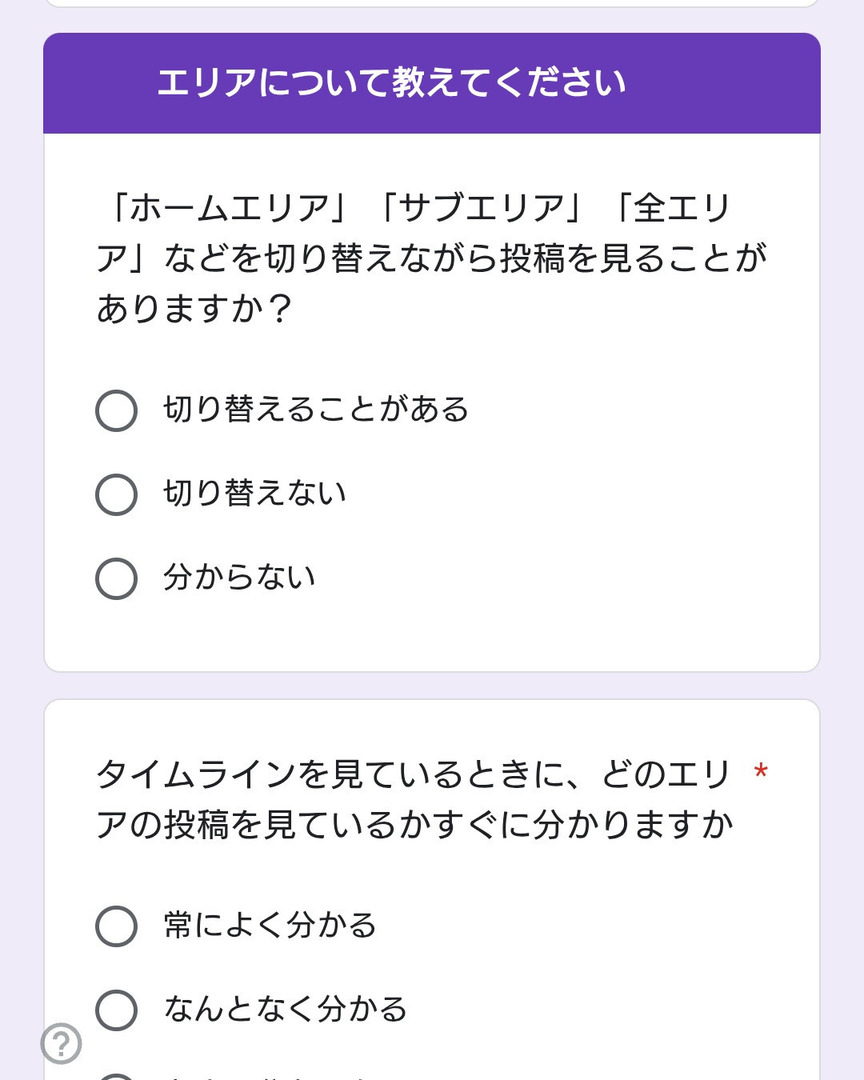Tap the 常によく分かる option label text
The height and width of the screenshot is (1080, 864).
coord(270,926)
